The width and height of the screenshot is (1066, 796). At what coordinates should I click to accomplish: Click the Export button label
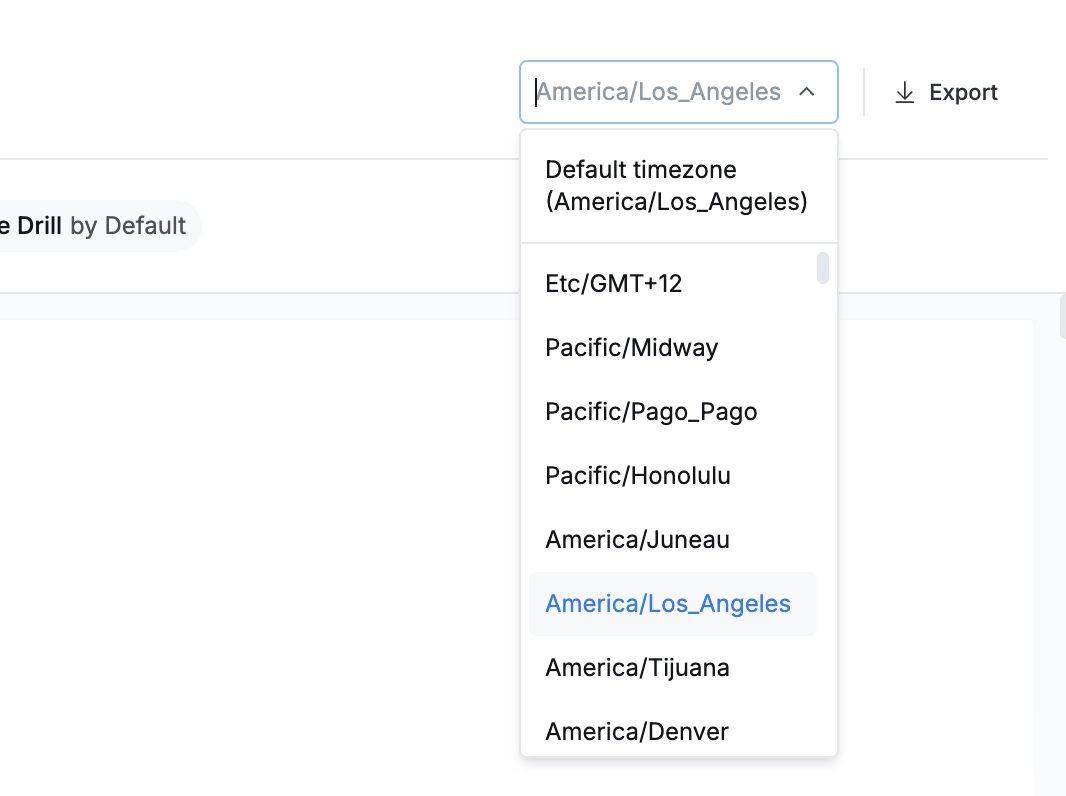(963, 93)
